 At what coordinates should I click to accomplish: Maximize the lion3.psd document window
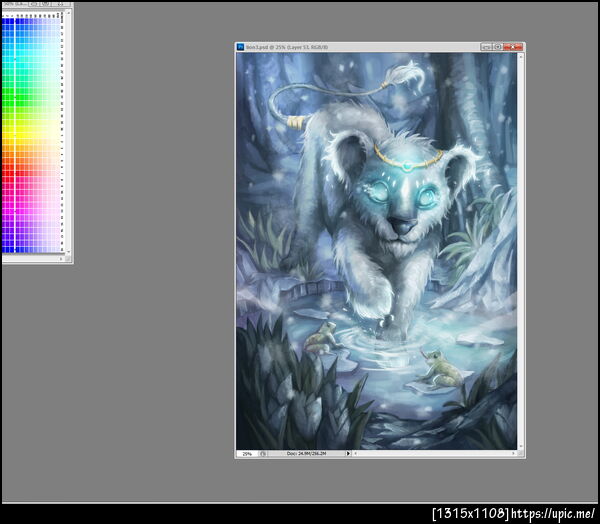(x=497, y=47)
